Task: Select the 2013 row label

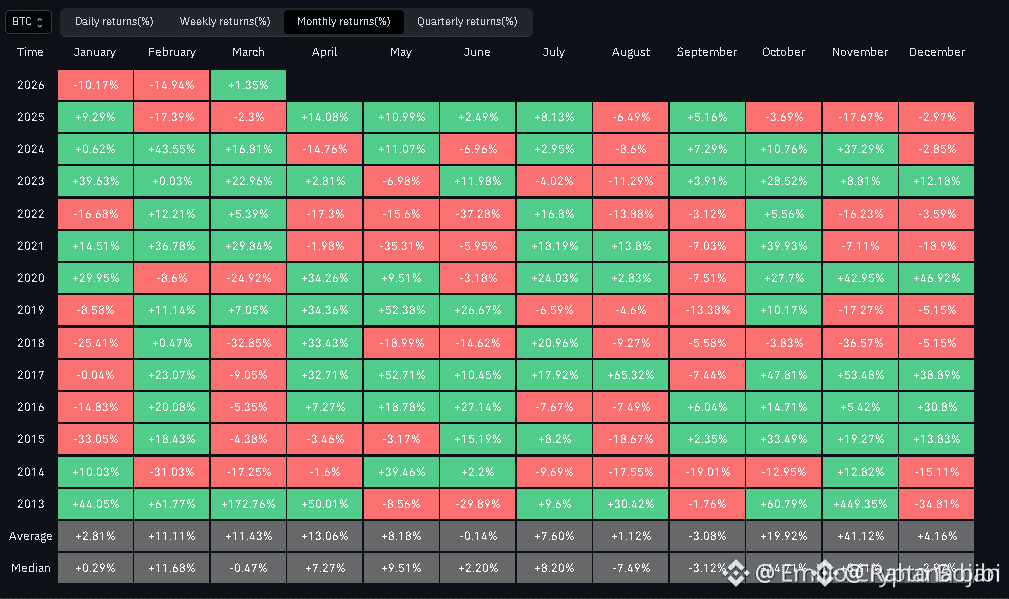Action: pos(31,504)
